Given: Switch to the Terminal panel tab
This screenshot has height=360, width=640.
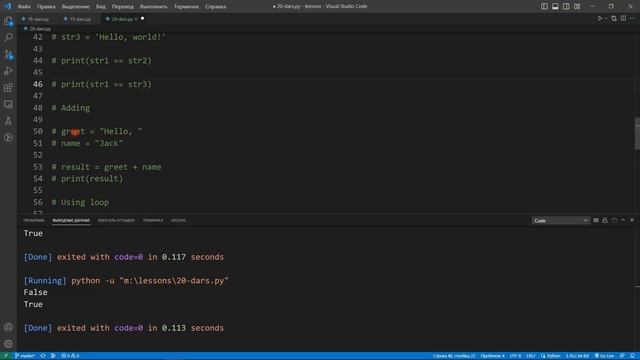Looking at the screenshot, I should pyautogui.click(x=153, y=220).
